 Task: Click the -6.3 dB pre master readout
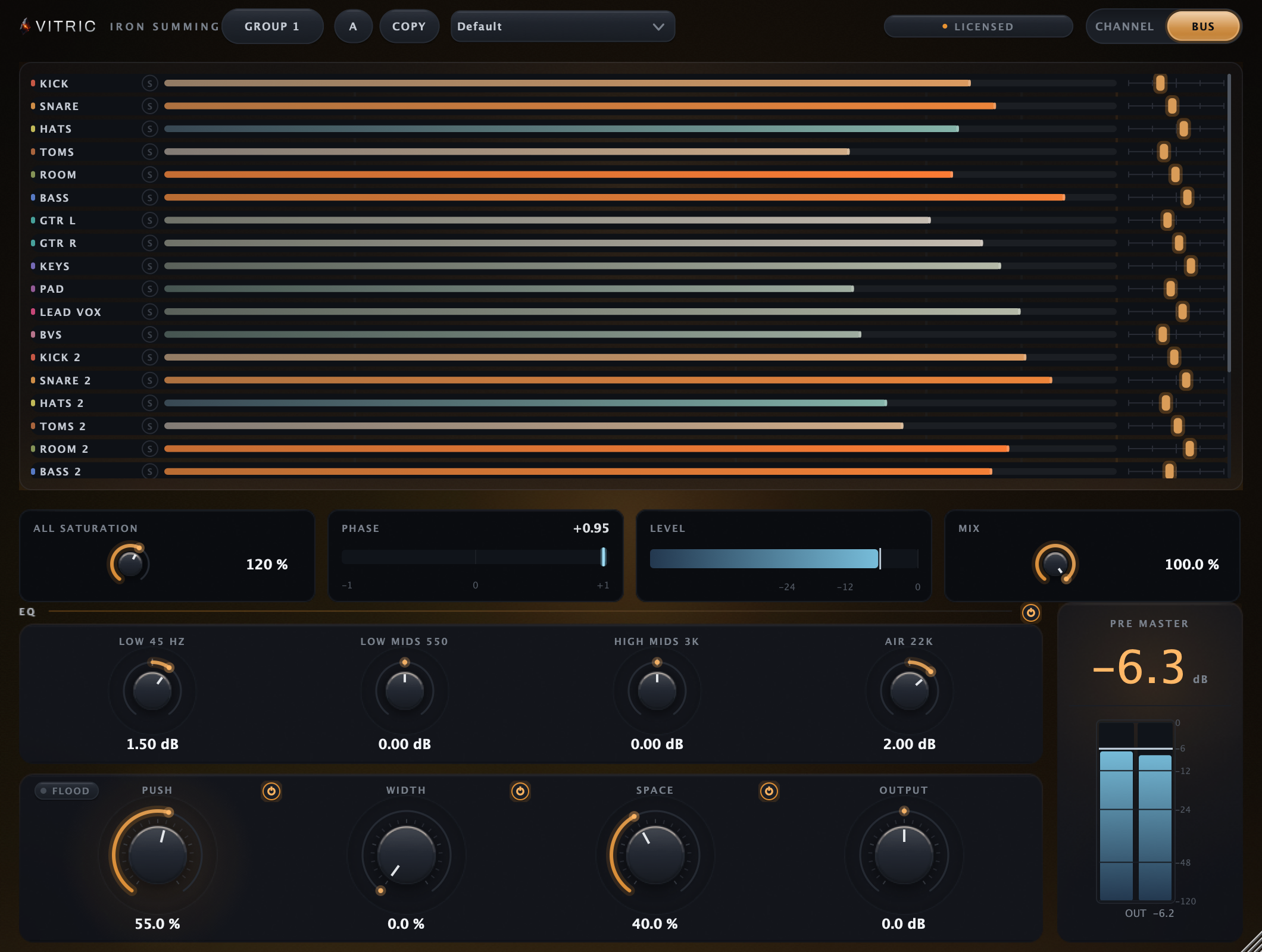tap(1149, 668)
